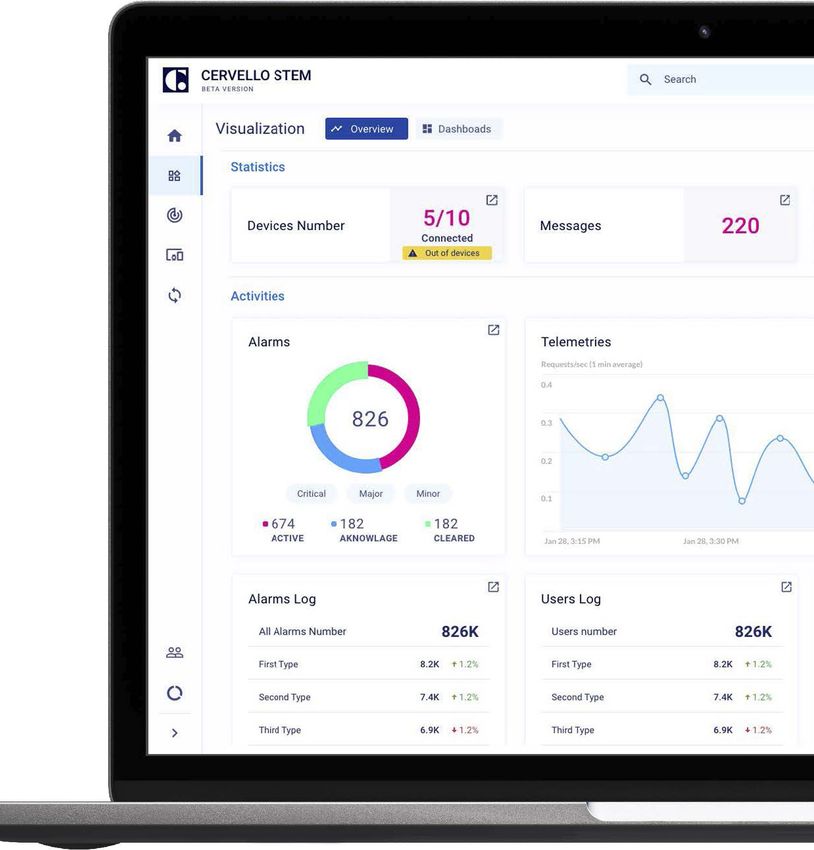Open the Users icon in sidebar

[x=175, y=652]
